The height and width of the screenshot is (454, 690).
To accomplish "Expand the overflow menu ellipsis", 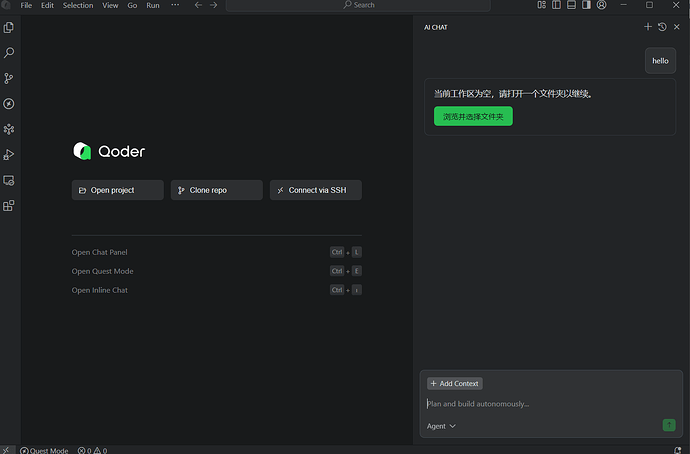I will (x=175, y=5).
